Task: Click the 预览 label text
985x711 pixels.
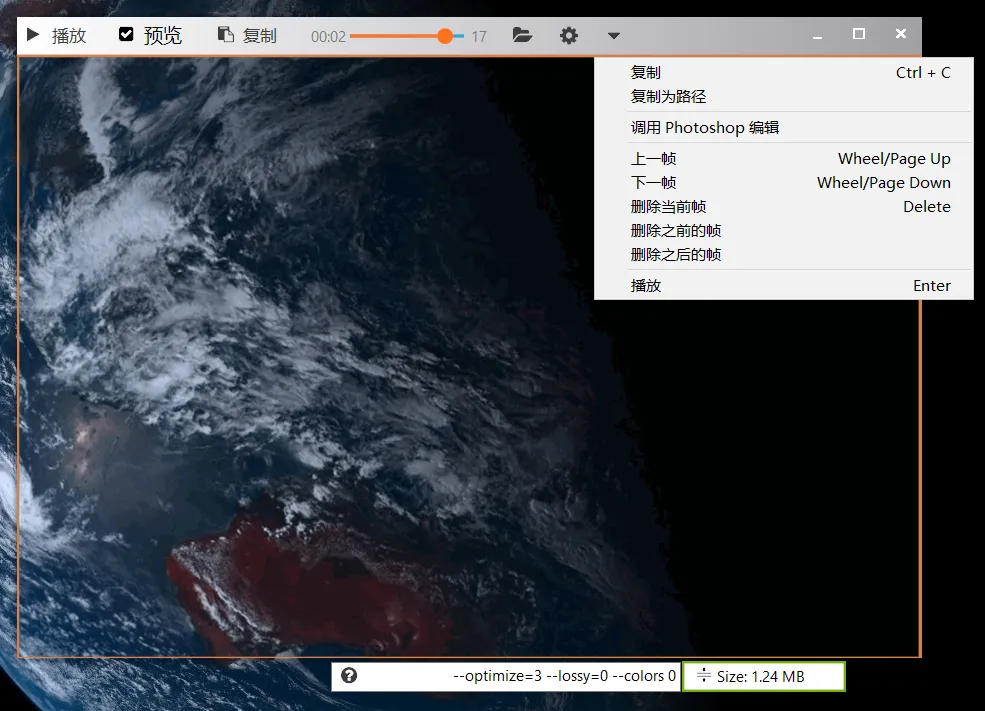Action: (x=163, y=35)
